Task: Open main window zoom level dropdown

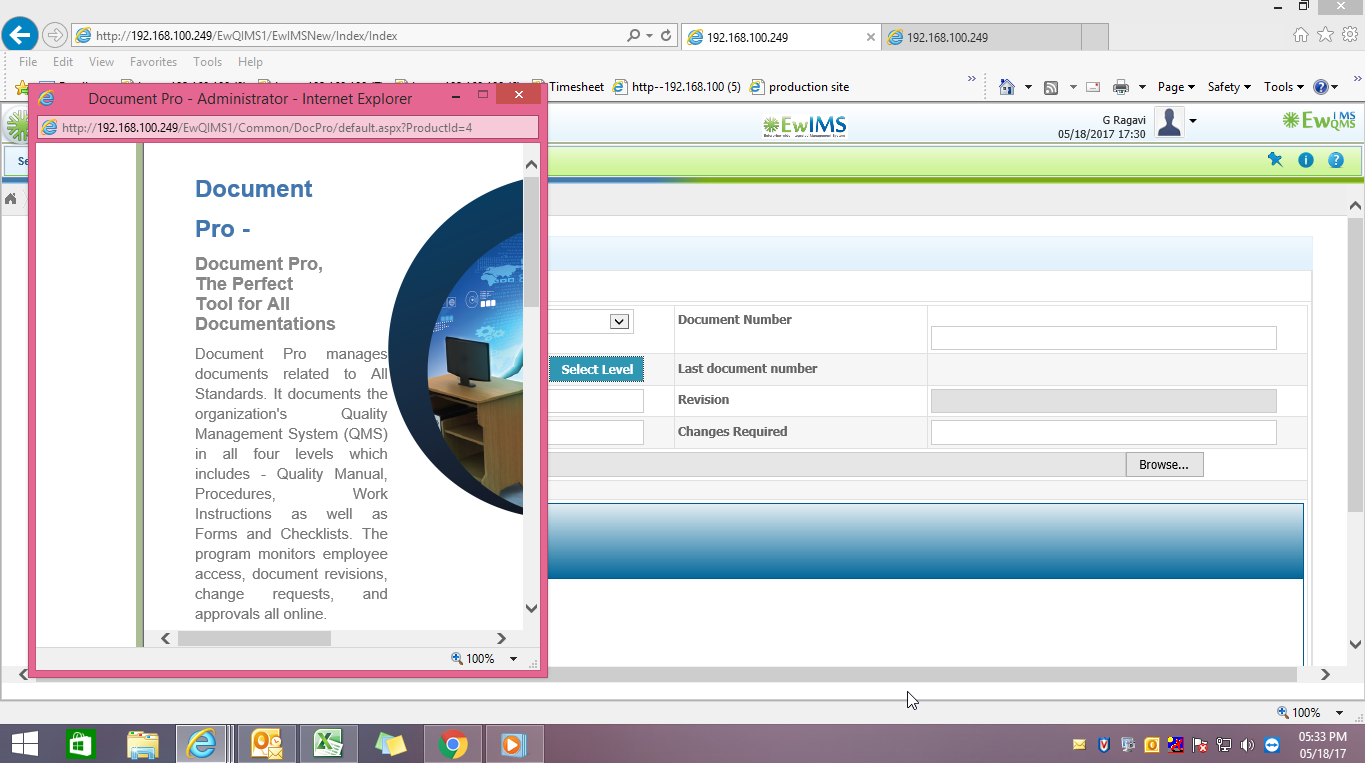Action: click(x=1340, y=713)
